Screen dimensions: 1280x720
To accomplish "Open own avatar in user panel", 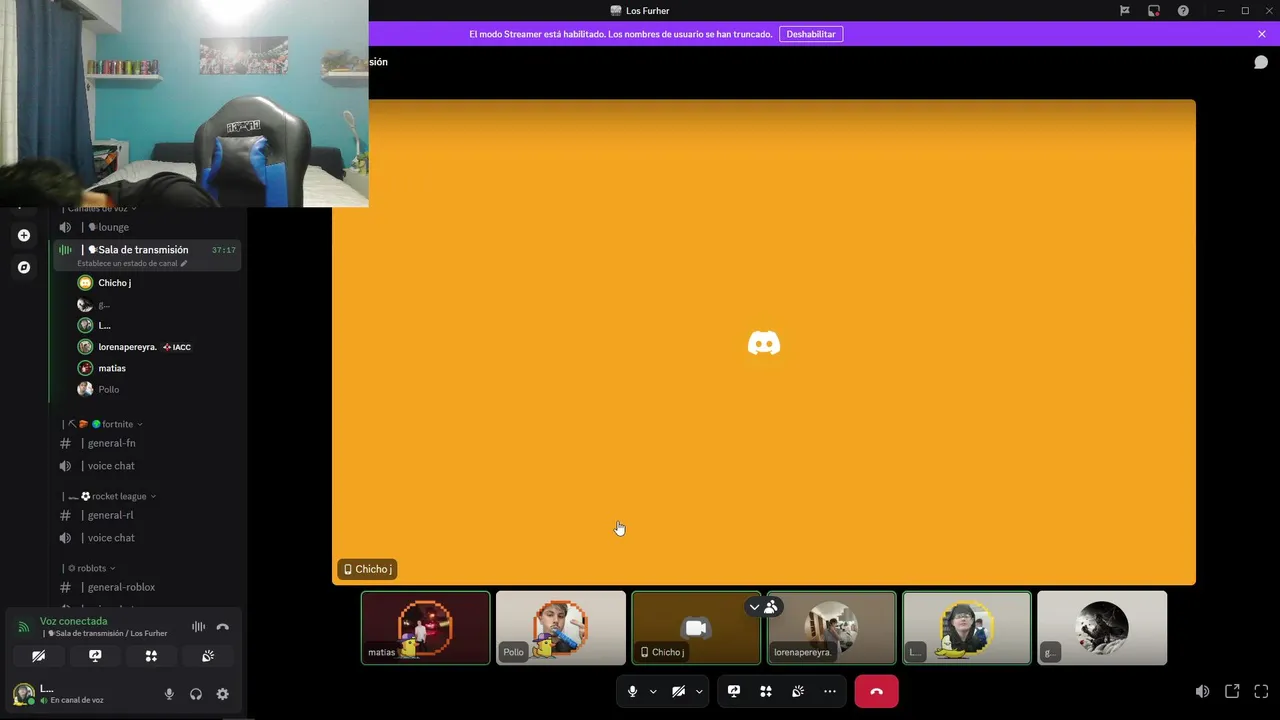I will [24, 694].
